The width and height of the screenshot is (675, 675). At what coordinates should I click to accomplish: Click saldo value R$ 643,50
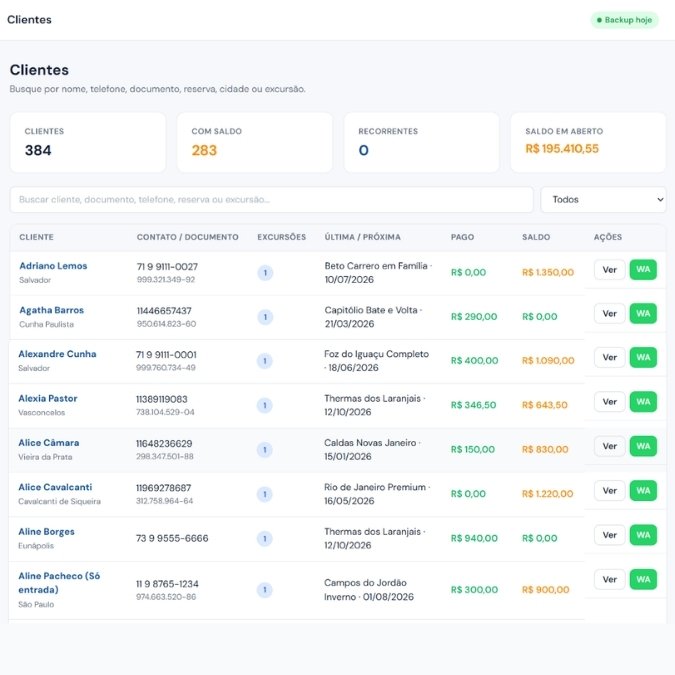point(545,405)
